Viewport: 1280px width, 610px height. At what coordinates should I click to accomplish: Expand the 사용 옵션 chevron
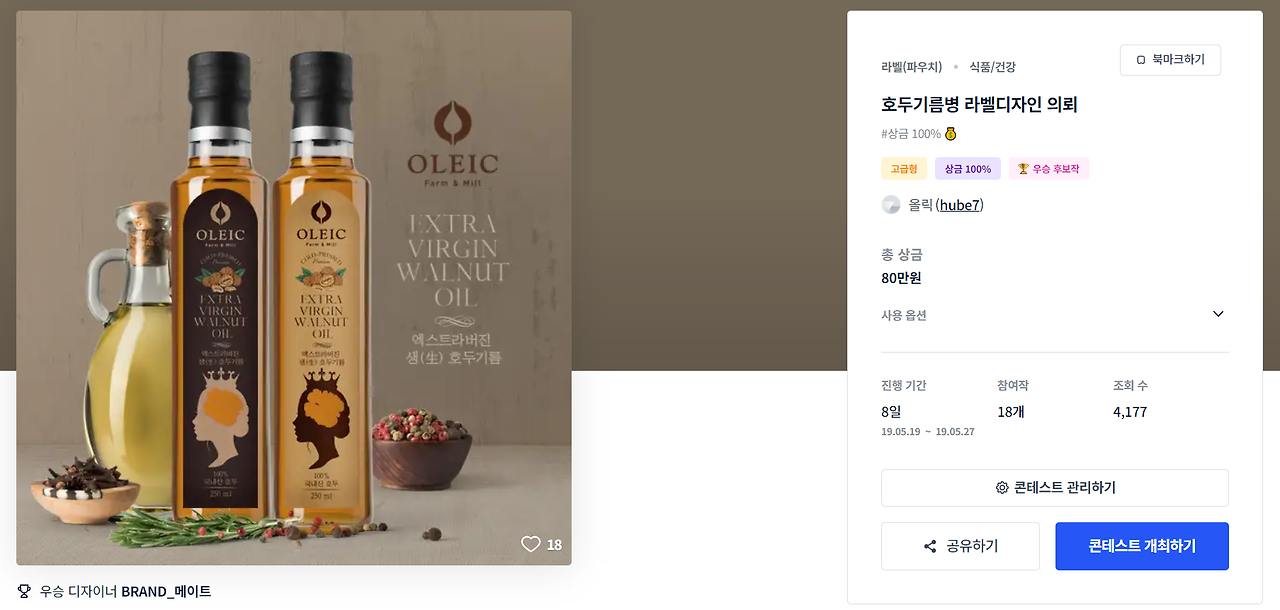[1218, 314]
